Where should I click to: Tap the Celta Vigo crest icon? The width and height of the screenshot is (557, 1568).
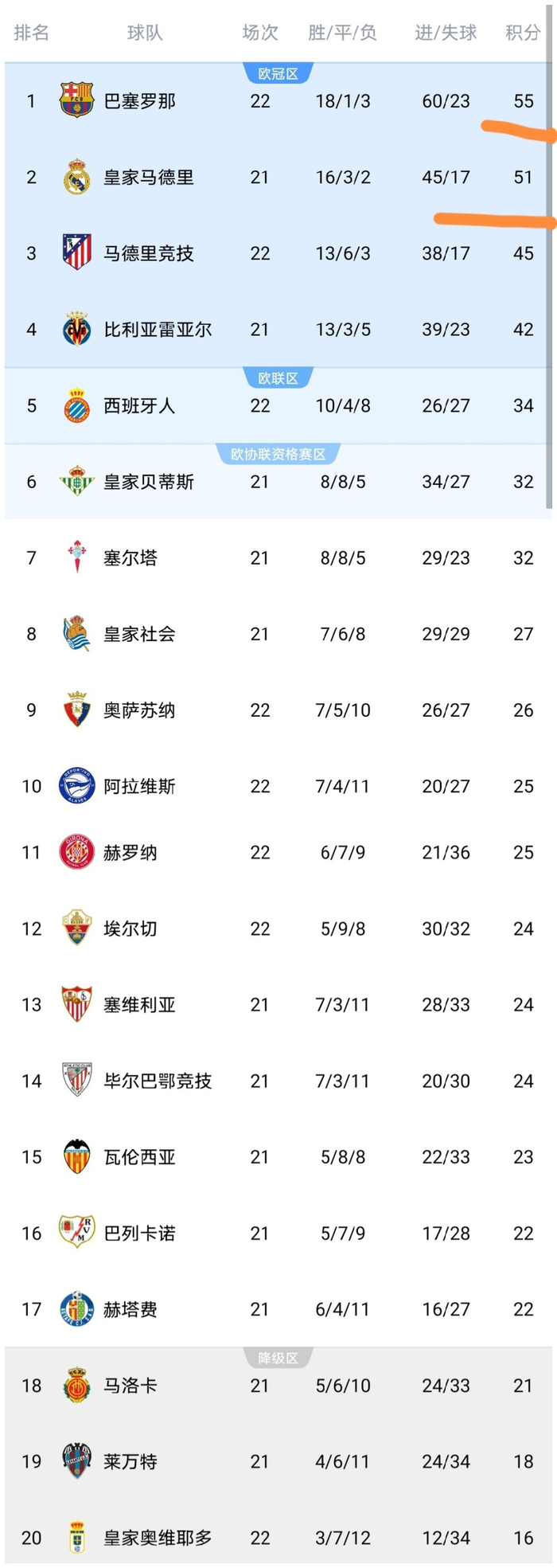pyautogui.click(x=77, y=557)
